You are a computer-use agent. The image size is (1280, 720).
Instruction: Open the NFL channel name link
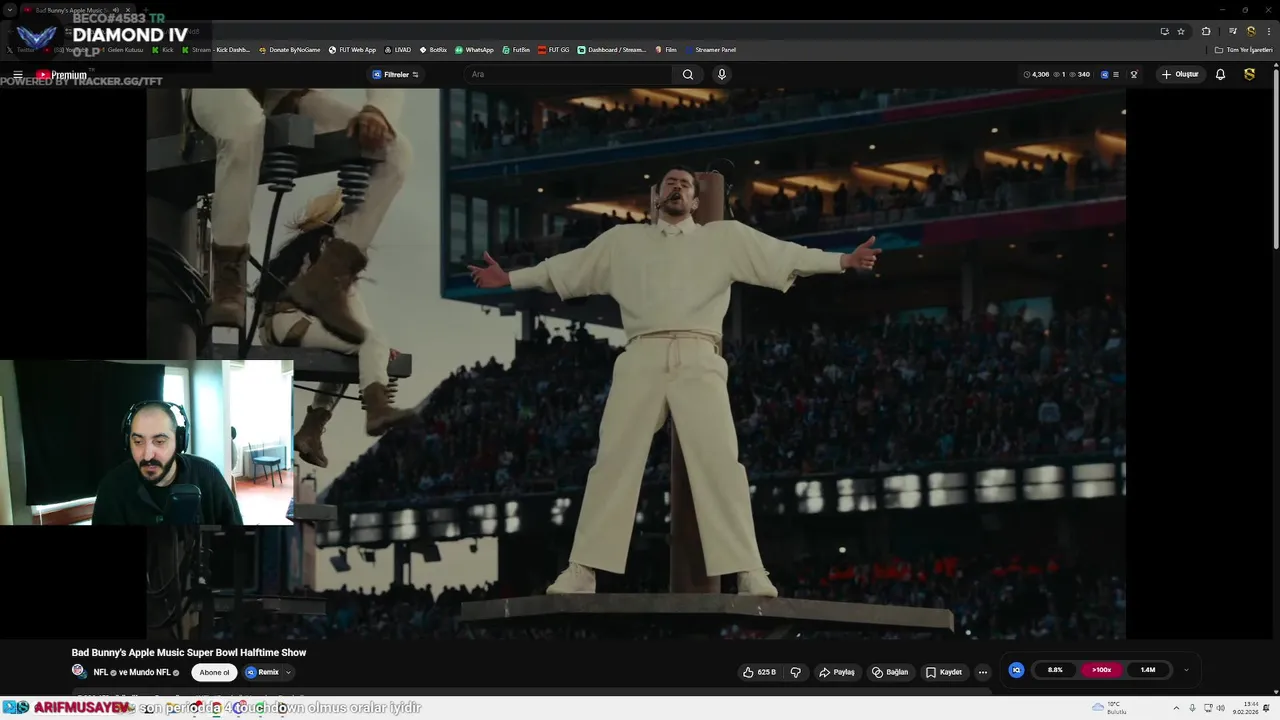[x=100, y=672]
